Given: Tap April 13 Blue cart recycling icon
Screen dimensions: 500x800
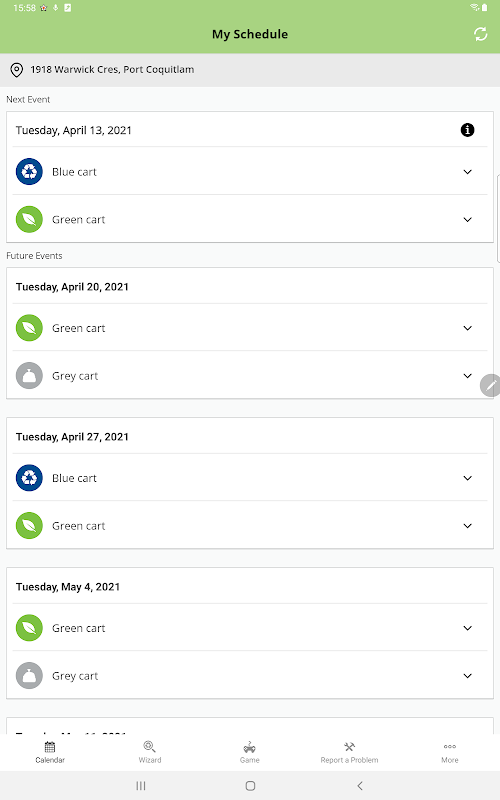Looking at the screenshot, I should (x=29, y=171).
